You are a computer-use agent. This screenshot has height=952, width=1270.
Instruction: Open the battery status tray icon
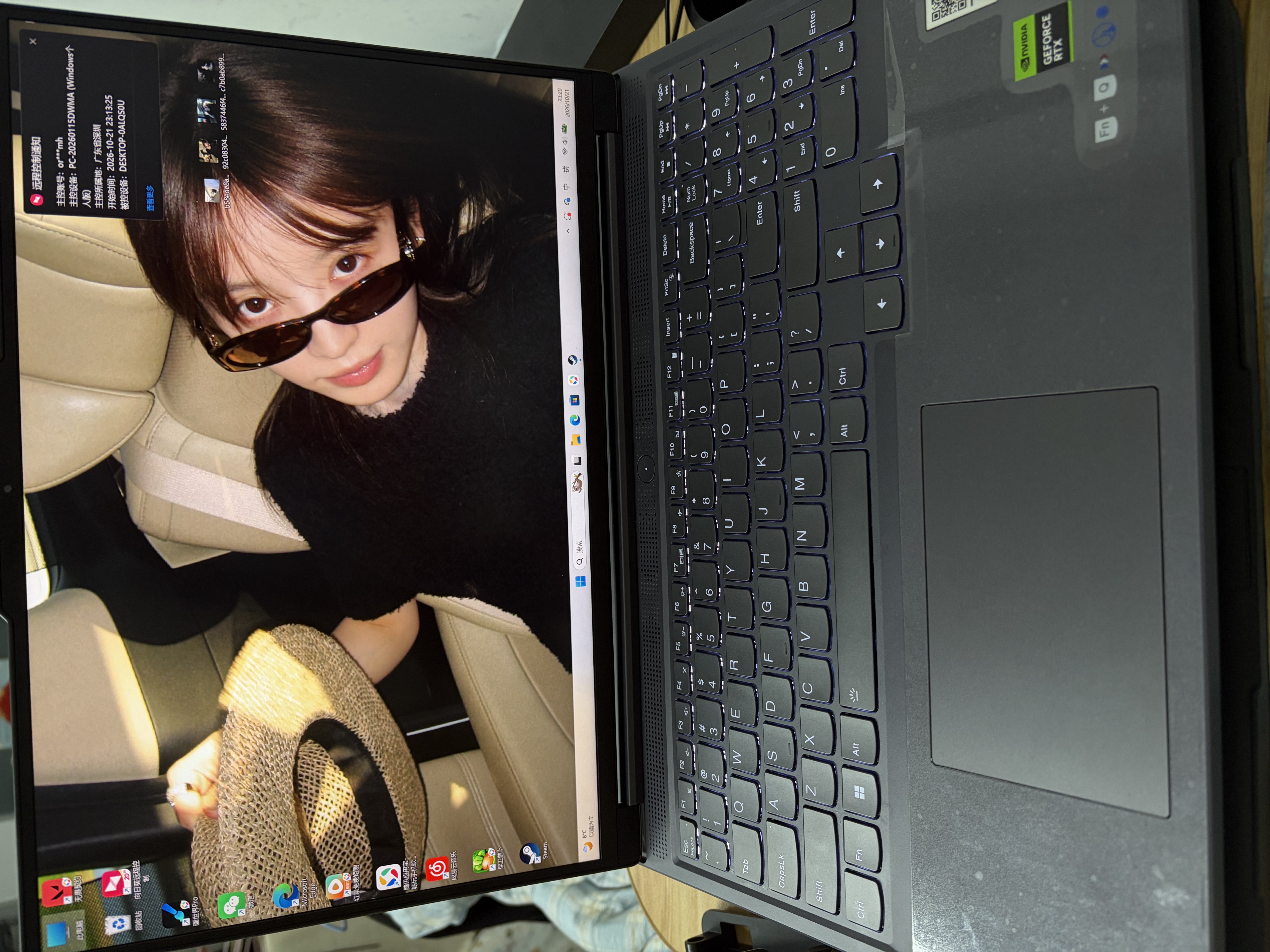tap(564, 129)
